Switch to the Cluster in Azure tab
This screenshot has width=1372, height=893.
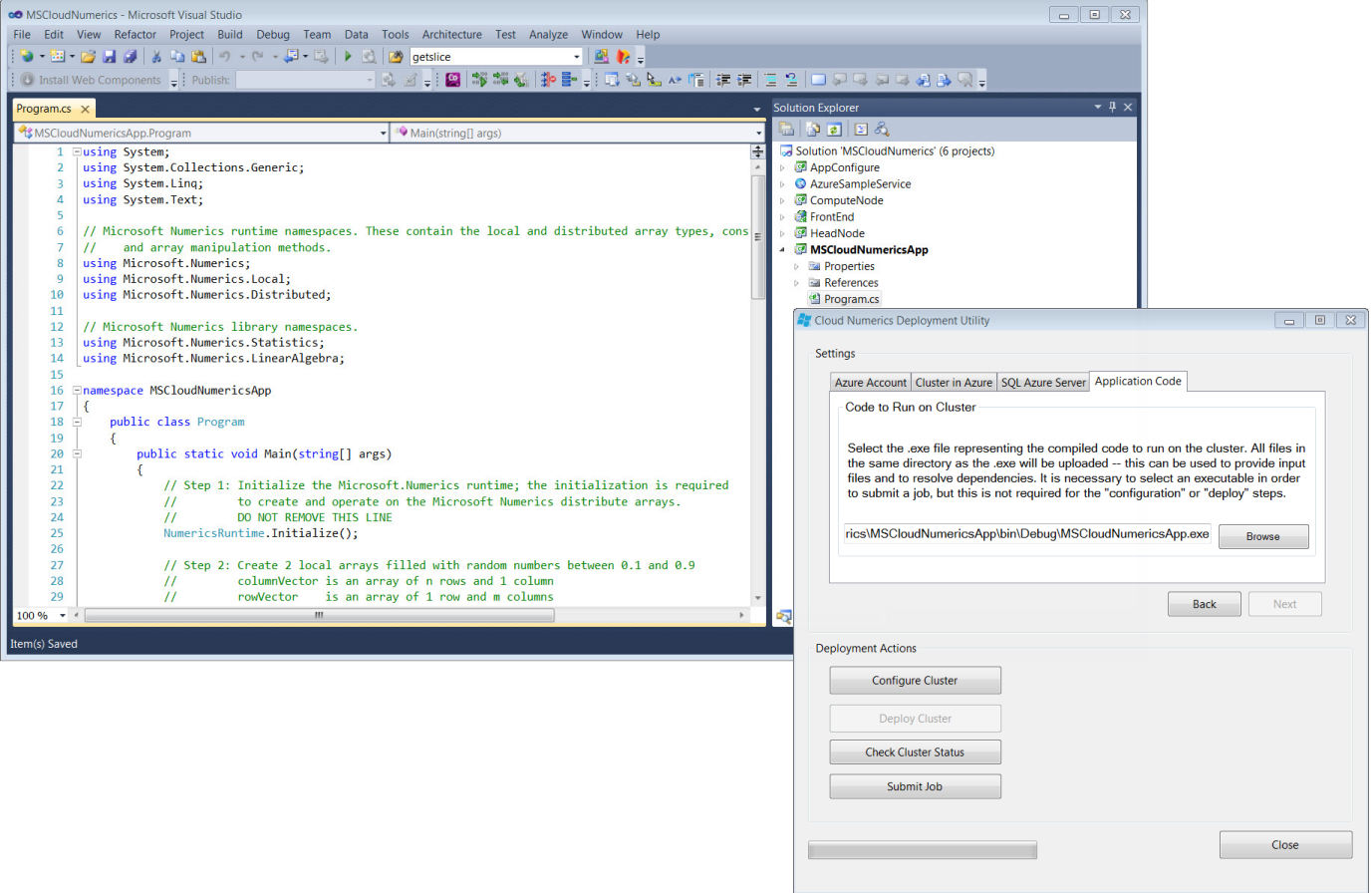coord(954,383)
